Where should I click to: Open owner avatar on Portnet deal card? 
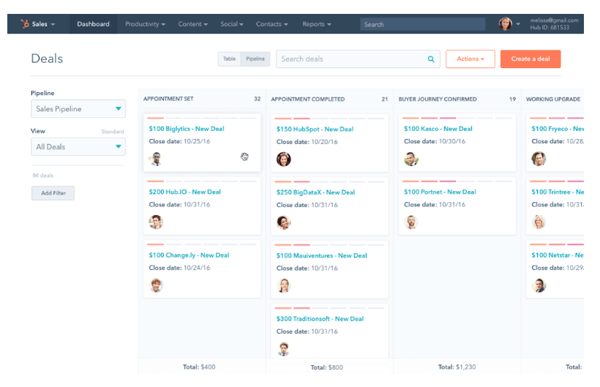point(411,222)
